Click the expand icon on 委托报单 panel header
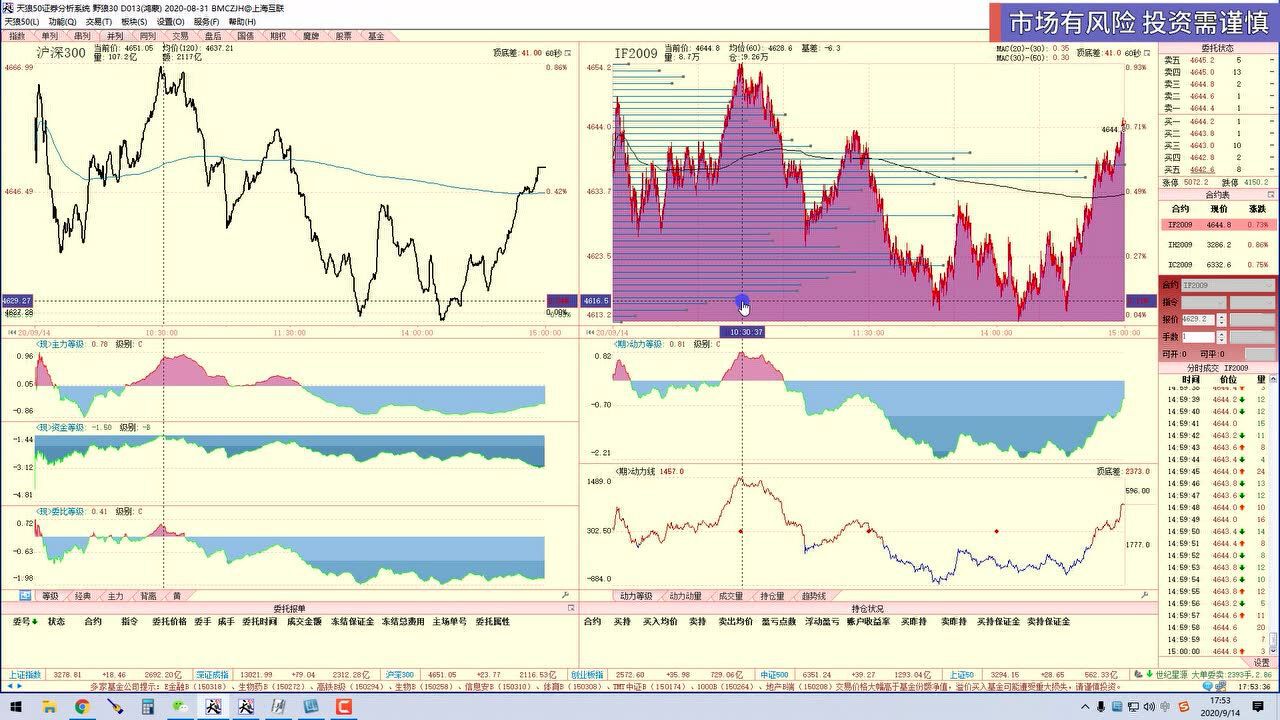 [x=571, y=608]
